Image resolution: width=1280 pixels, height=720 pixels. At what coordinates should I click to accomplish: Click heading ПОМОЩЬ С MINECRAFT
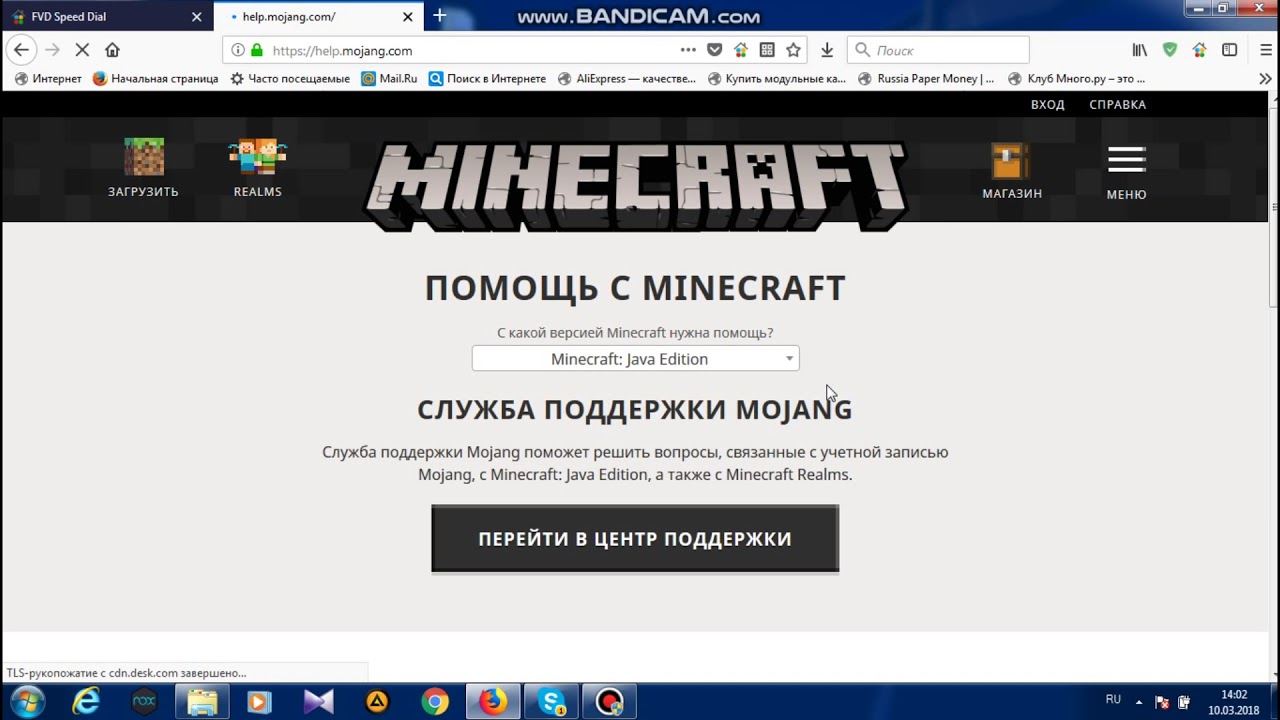click(635, 288)
